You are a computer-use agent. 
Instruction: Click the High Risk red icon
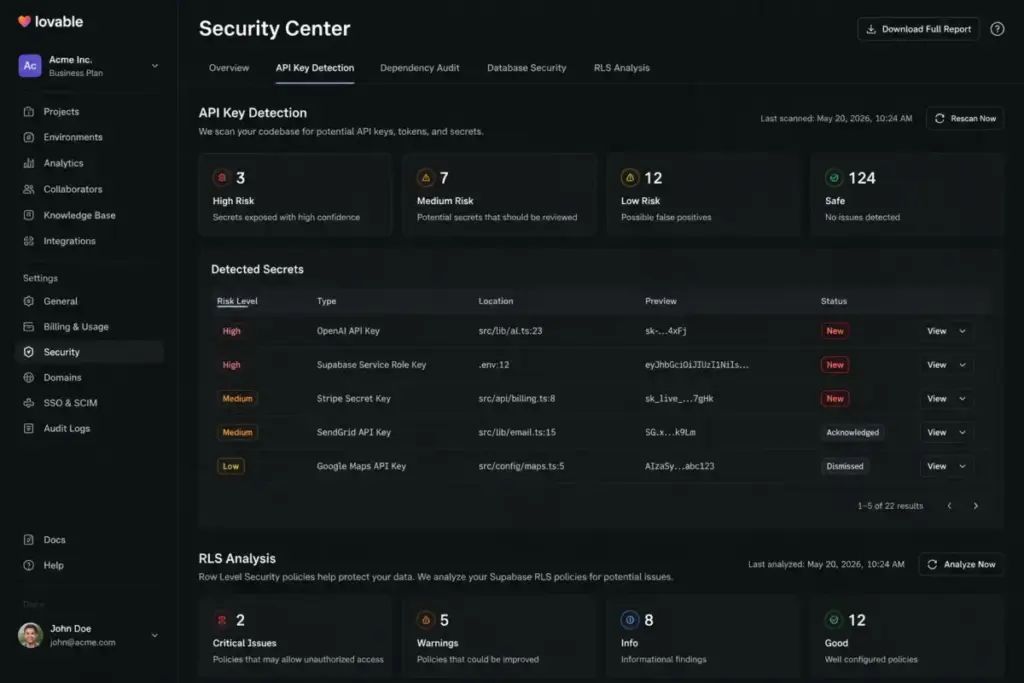(221, 178)
